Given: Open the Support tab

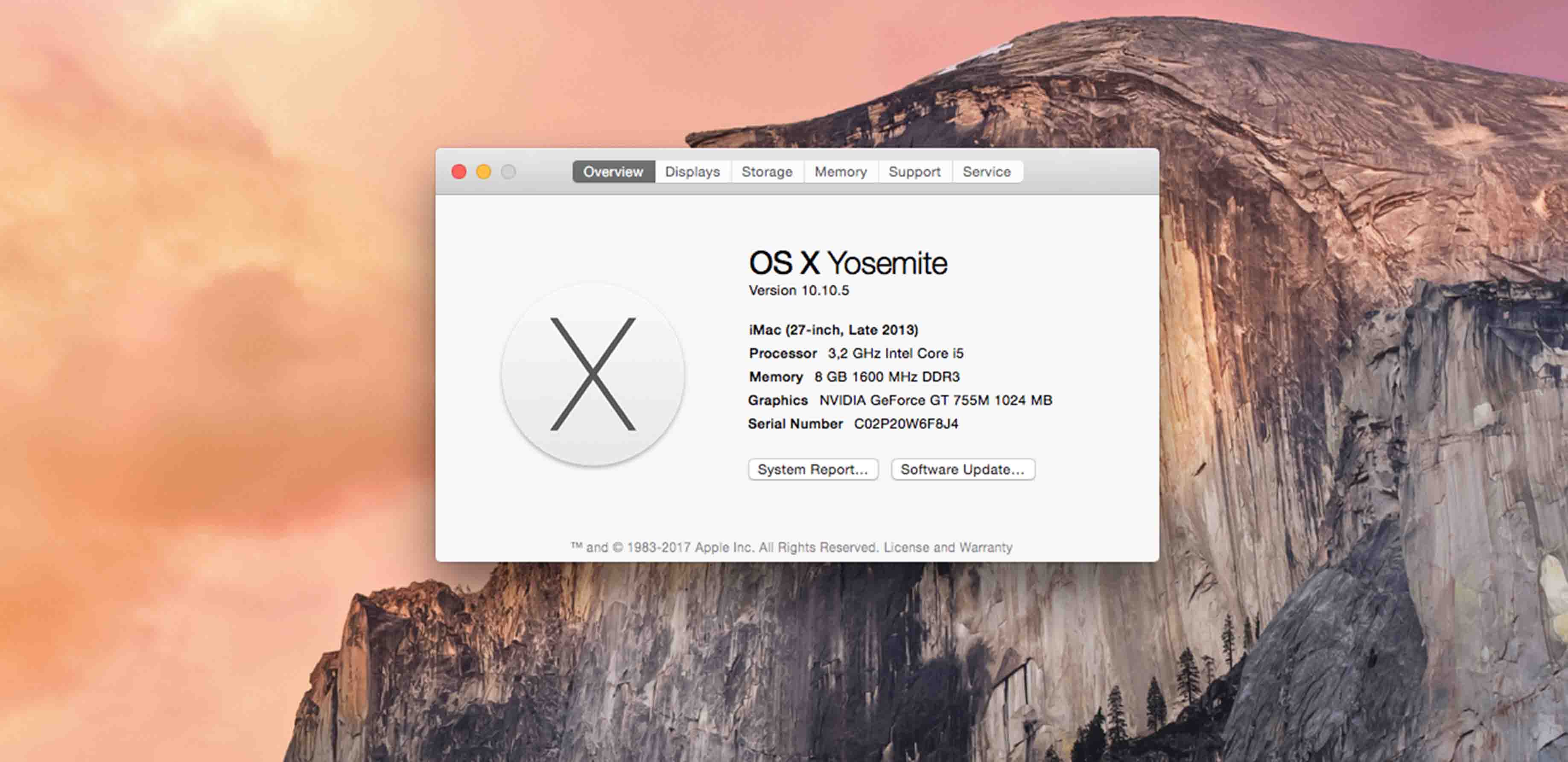Looking at the screenshot, I should [914, 172].
